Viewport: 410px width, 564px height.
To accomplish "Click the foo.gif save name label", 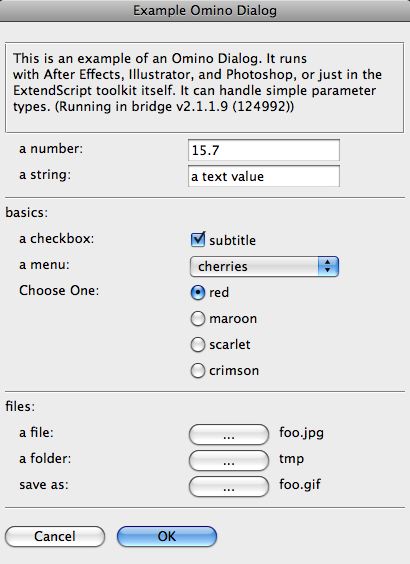I will click(300, 485).
